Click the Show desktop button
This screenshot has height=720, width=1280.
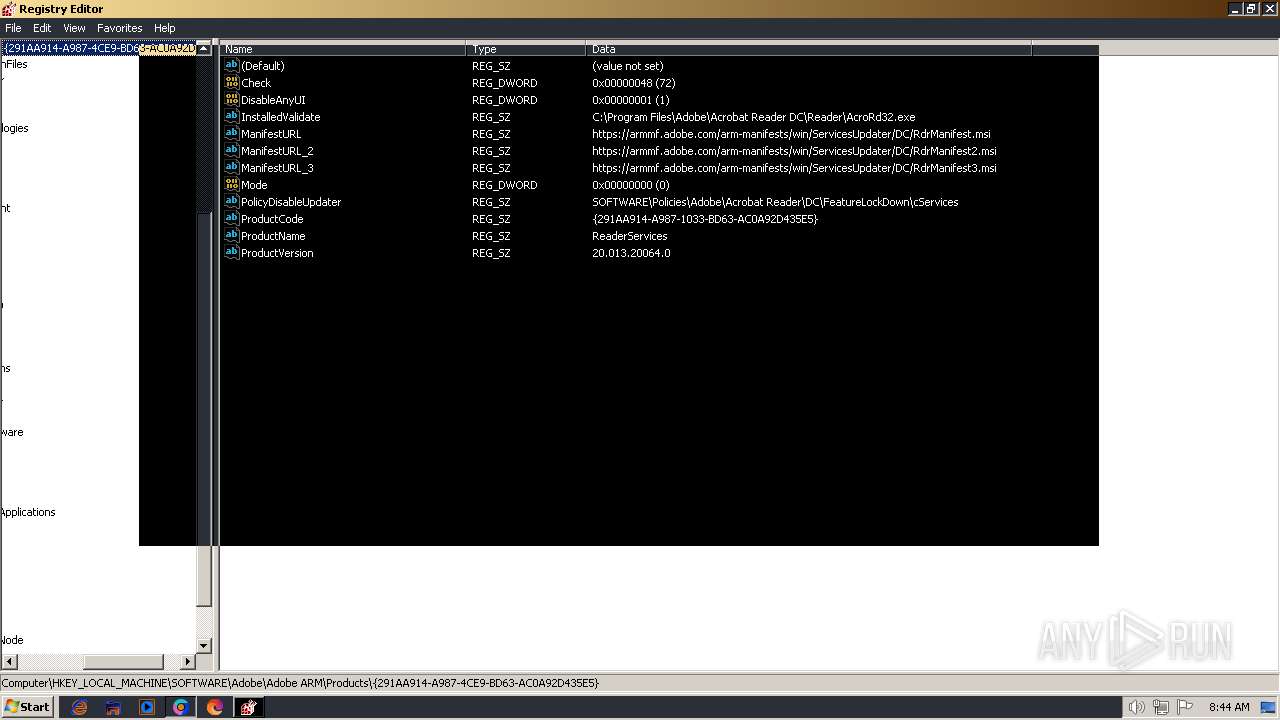[x=1268, y=707]
